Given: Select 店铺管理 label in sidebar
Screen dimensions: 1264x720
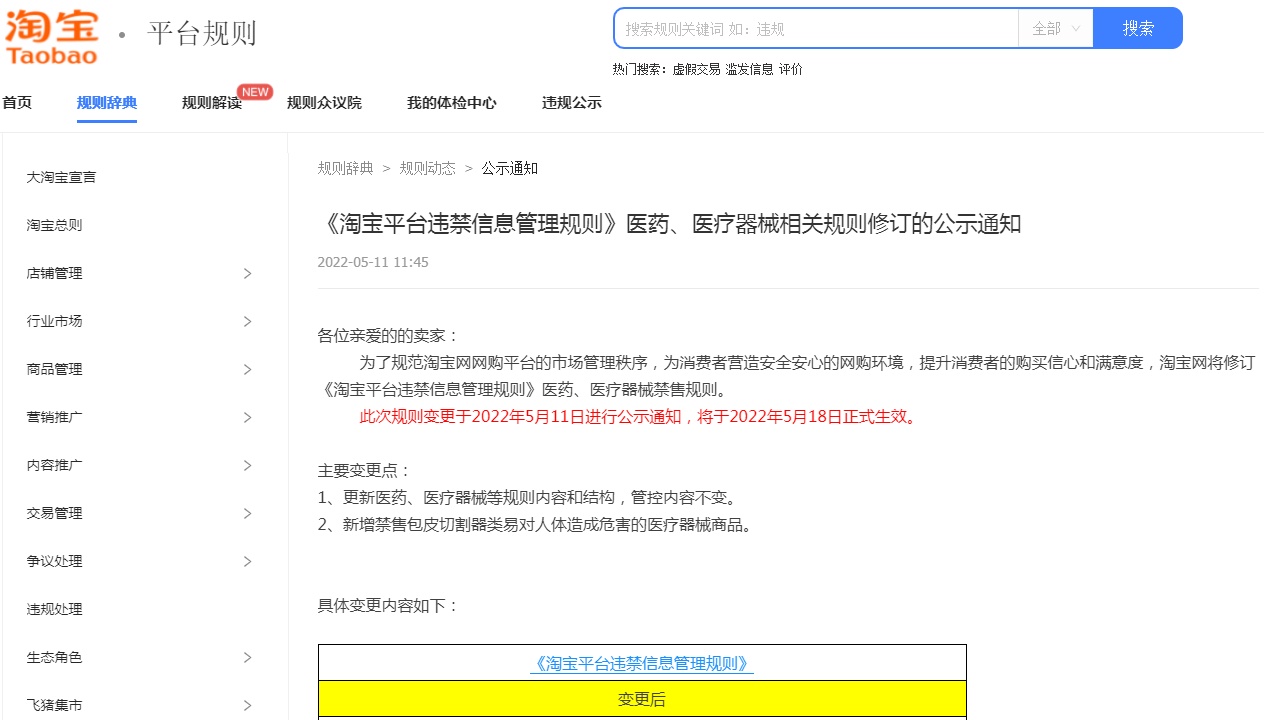Looking at the screenshot, I should point(55,273).
